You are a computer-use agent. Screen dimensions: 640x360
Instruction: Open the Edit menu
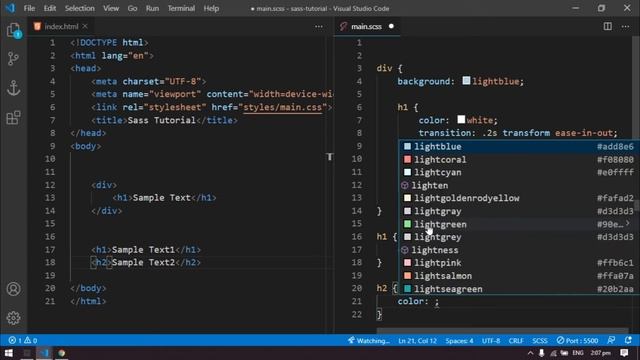pos(49,8)
